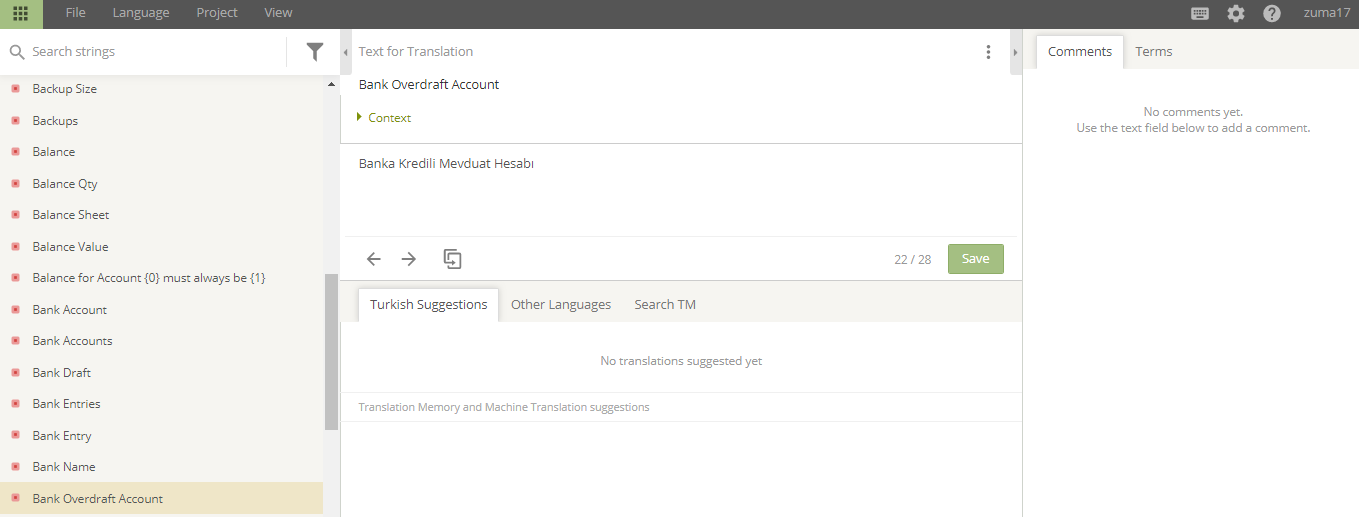The width and height of the screenshot is (1359, 517).
Task: Collapse the right comments panel arrow
Action: [1016, 52]
